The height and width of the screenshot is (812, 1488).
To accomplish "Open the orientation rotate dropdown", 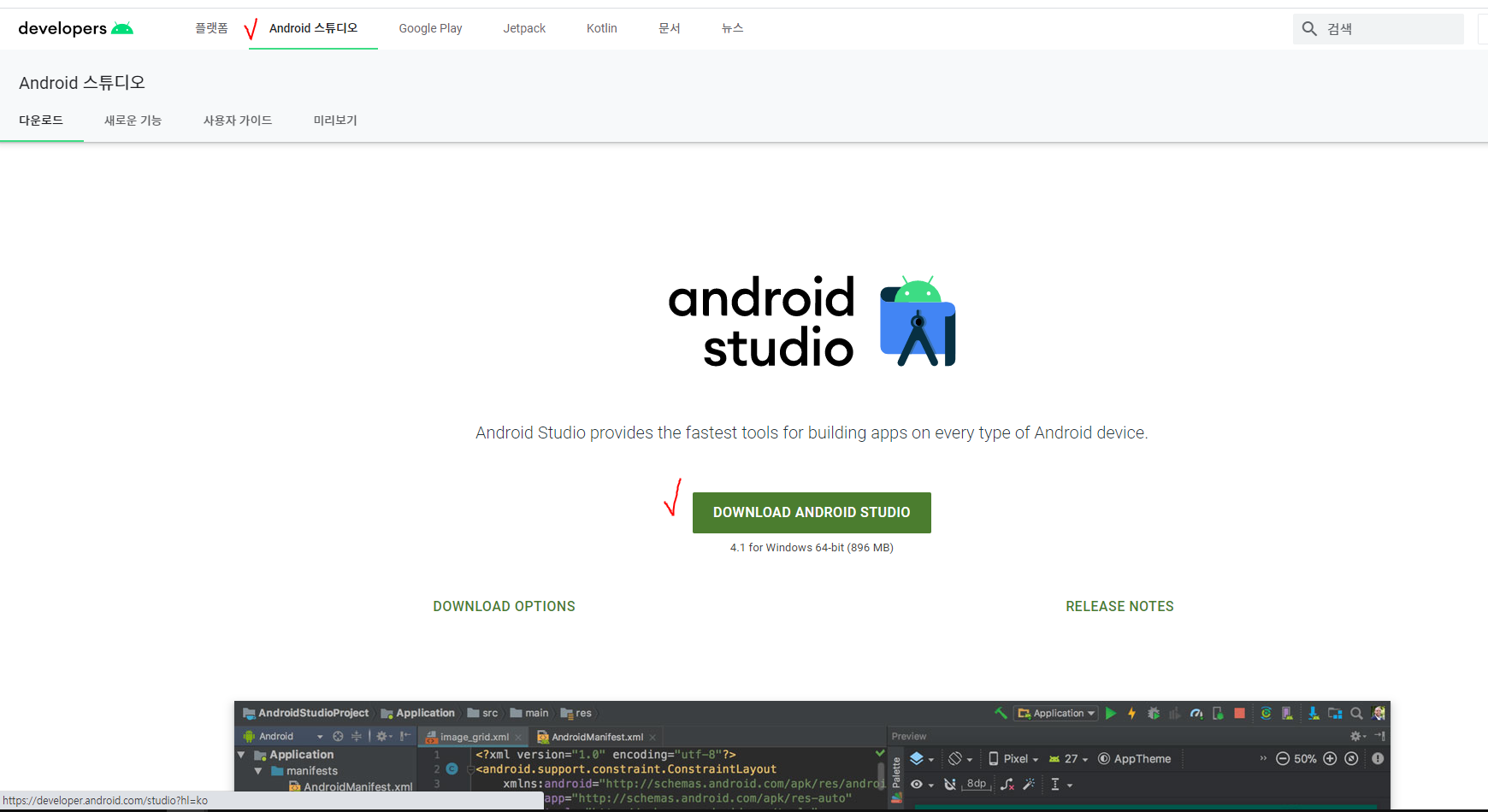I will tap(960, 759).
